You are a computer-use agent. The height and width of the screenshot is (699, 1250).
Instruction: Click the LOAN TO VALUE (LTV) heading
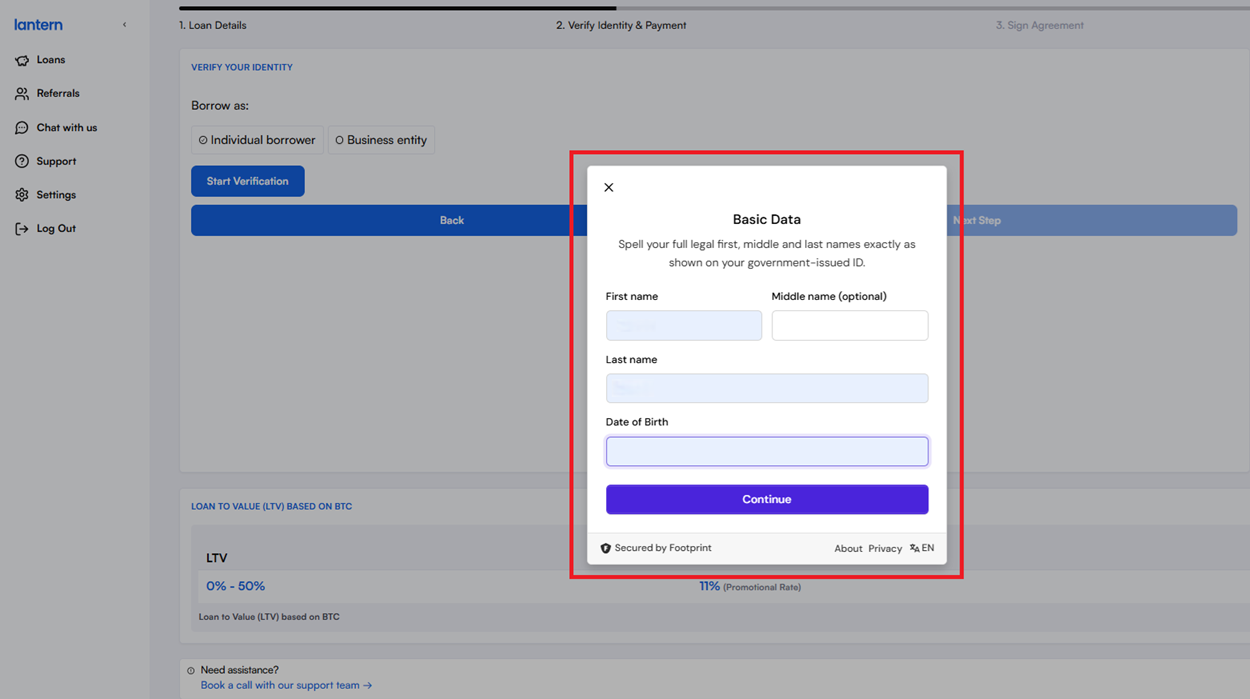(272, 507)
